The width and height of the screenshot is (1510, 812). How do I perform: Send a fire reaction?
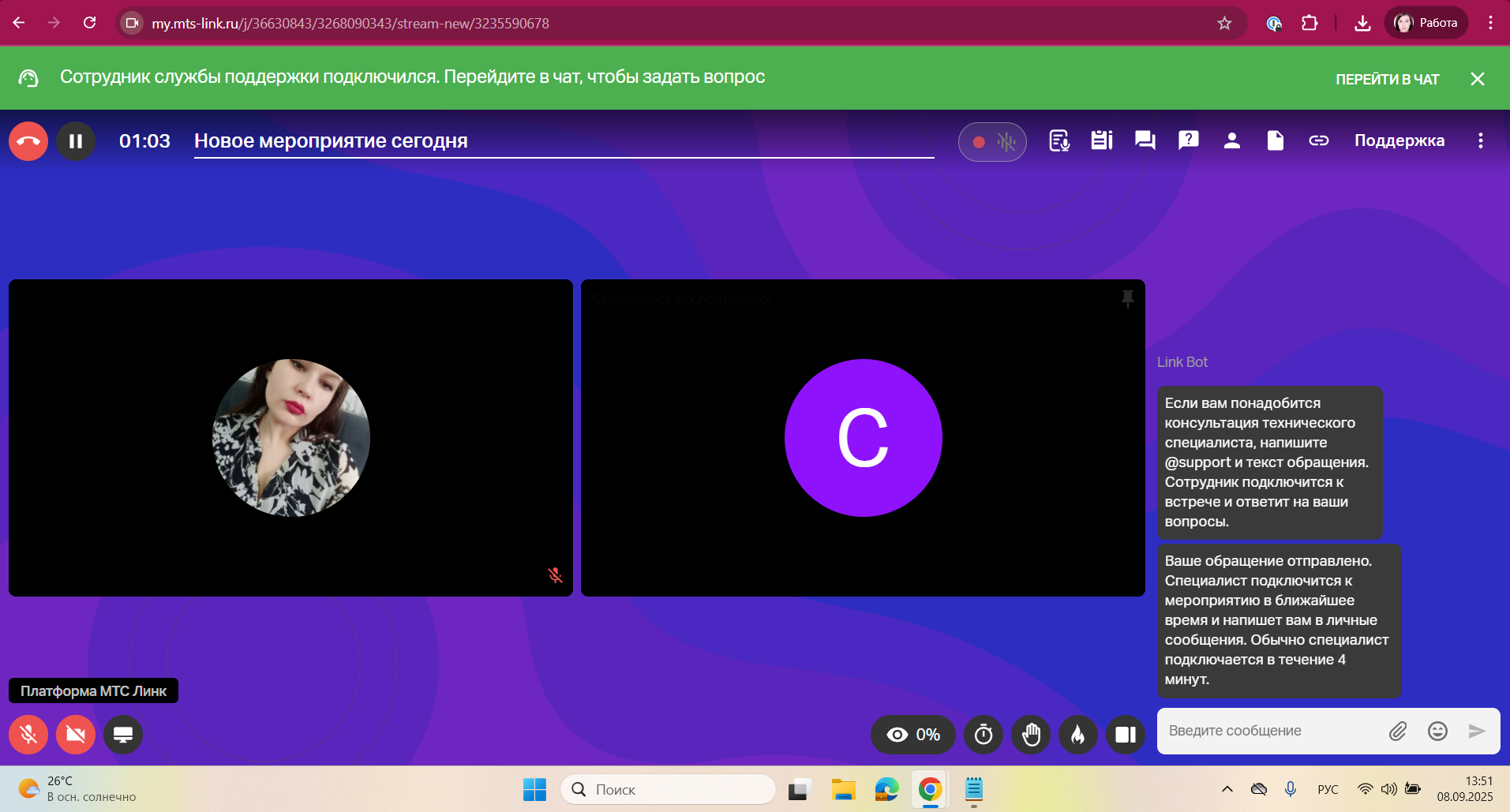(x=1078, y=735)
